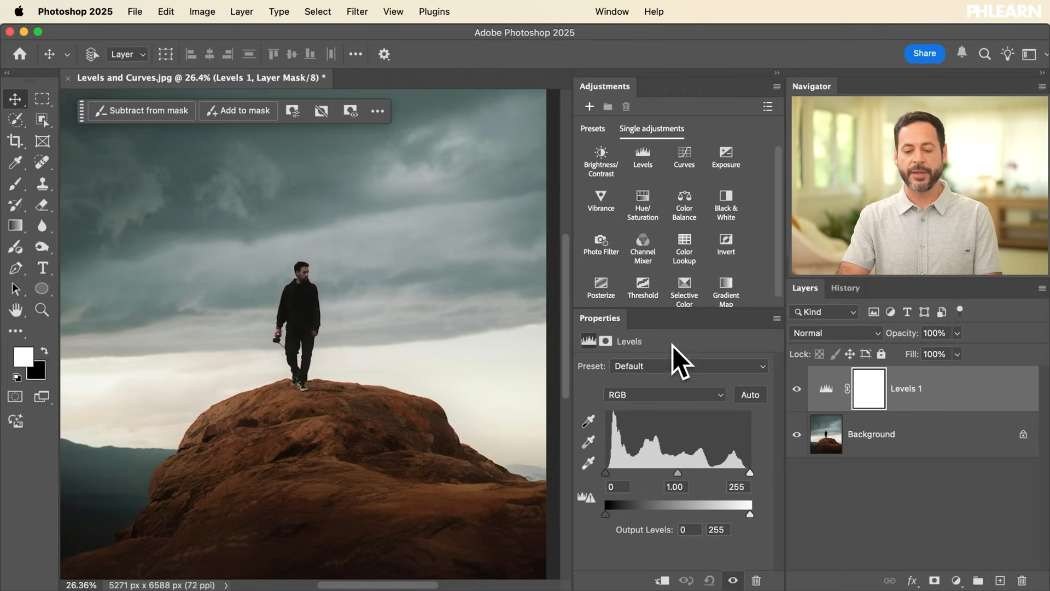The width and height of the screenshot is (1050, 591).
Task: Click the Levels 1 layer mask thumbnail
Action: (x=869, y=389)
